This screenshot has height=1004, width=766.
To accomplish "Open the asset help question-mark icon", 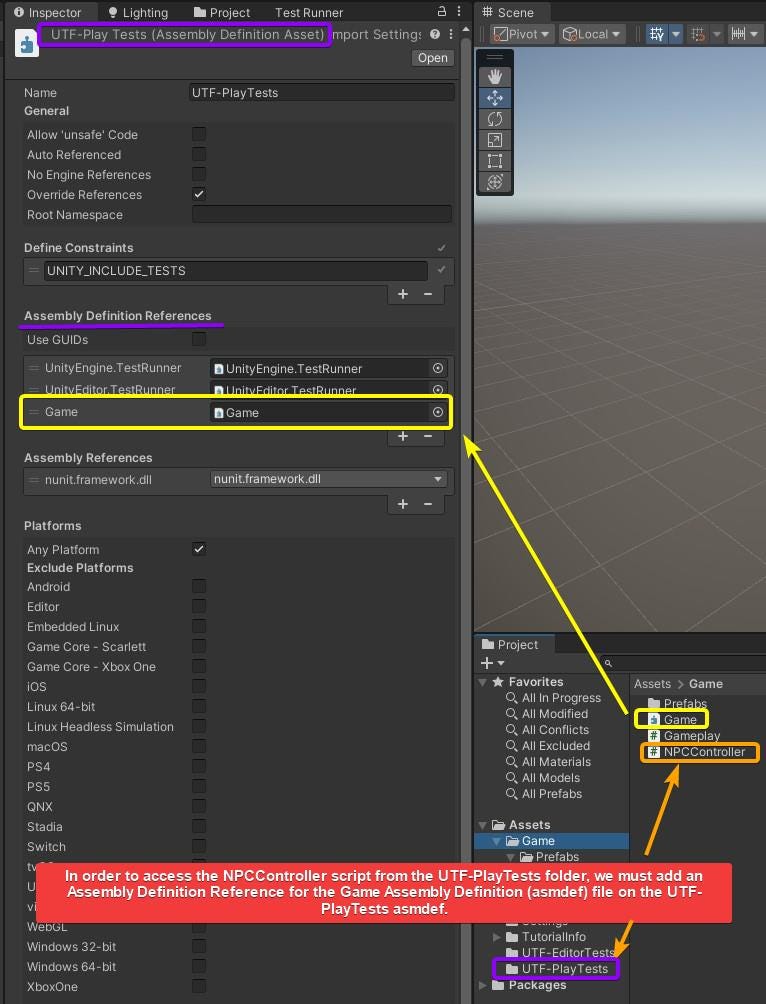I will 435,34.
